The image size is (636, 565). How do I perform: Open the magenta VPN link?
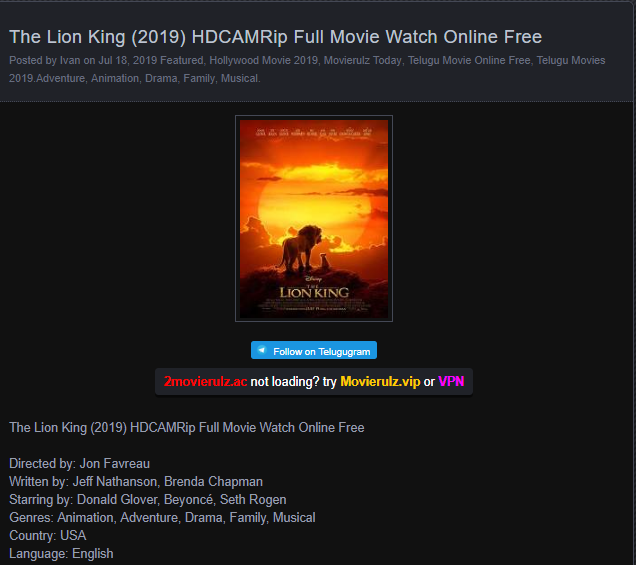451,382
